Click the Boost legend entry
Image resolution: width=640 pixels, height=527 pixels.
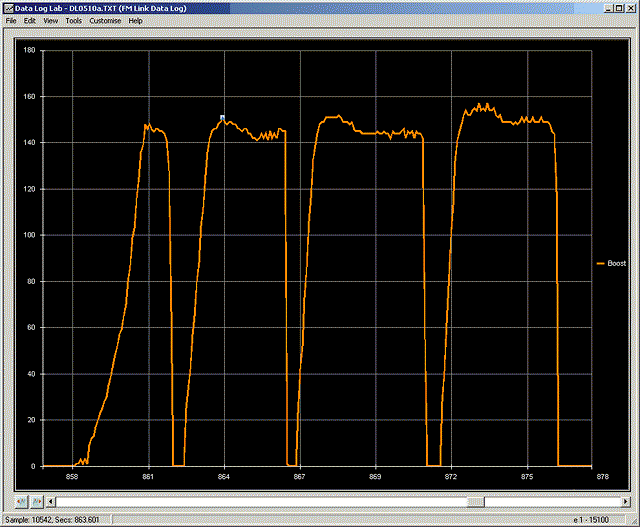tap(611, 264)
